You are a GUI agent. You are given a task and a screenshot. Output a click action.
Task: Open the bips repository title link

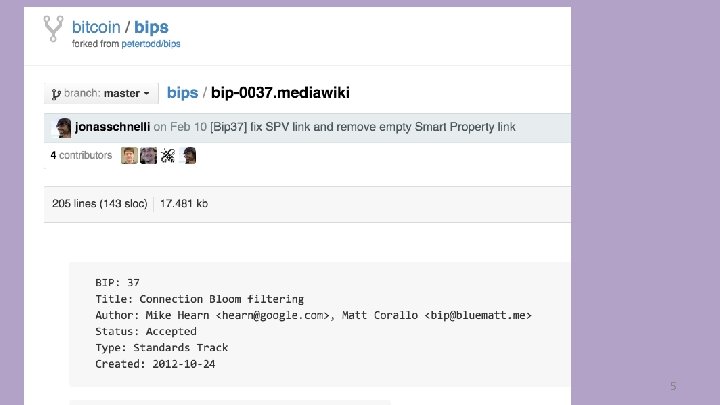[x=151, y=28]
